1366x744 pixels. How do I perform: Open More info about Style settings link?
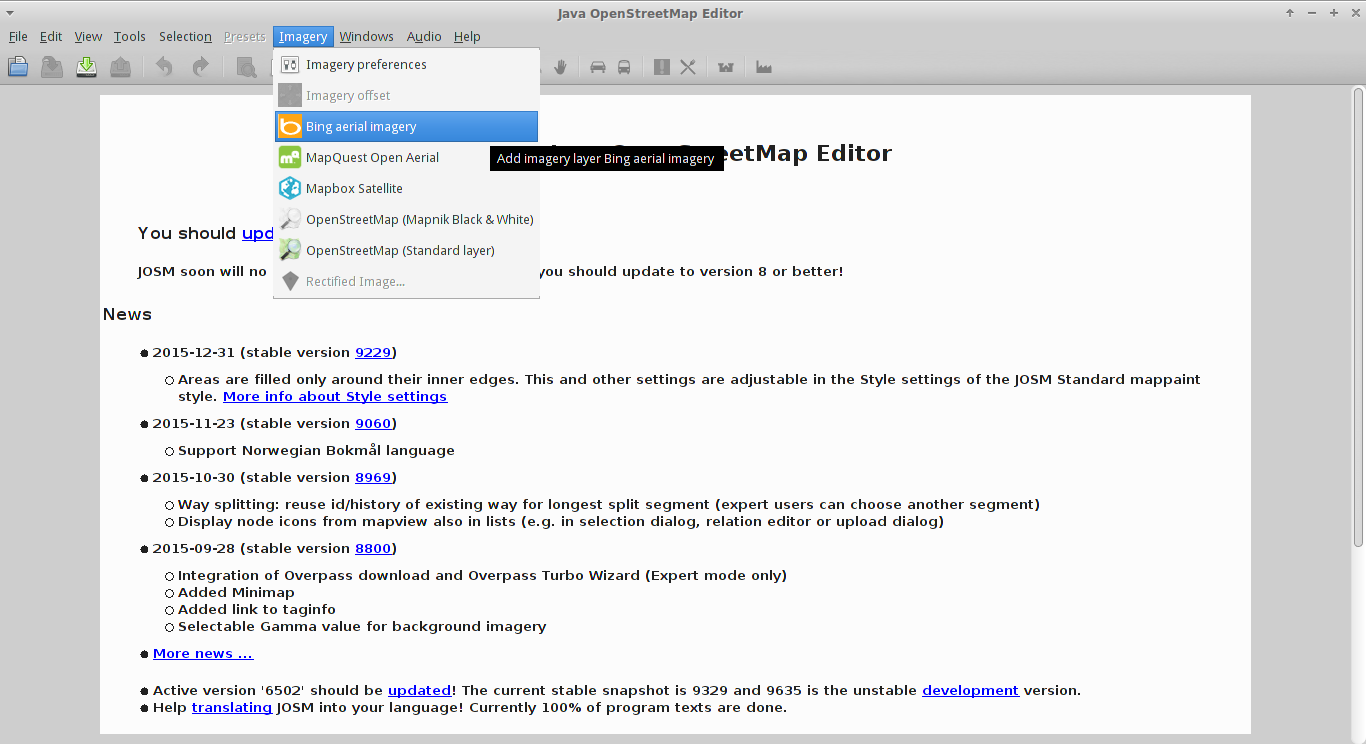pos(335,396)
